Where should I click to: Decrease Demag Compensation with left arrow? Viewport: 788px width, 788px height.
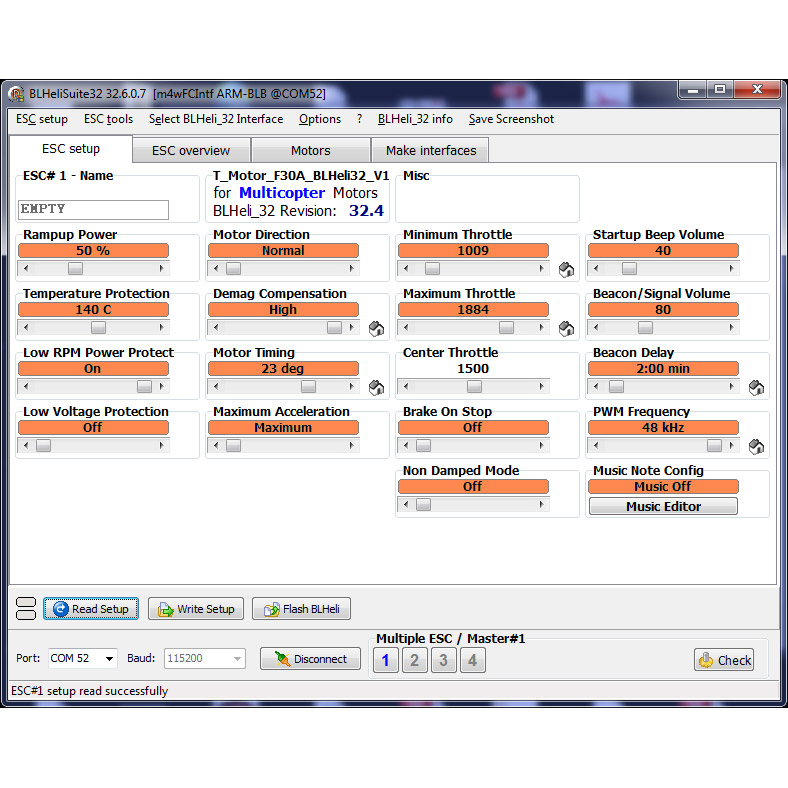[216, 327]
